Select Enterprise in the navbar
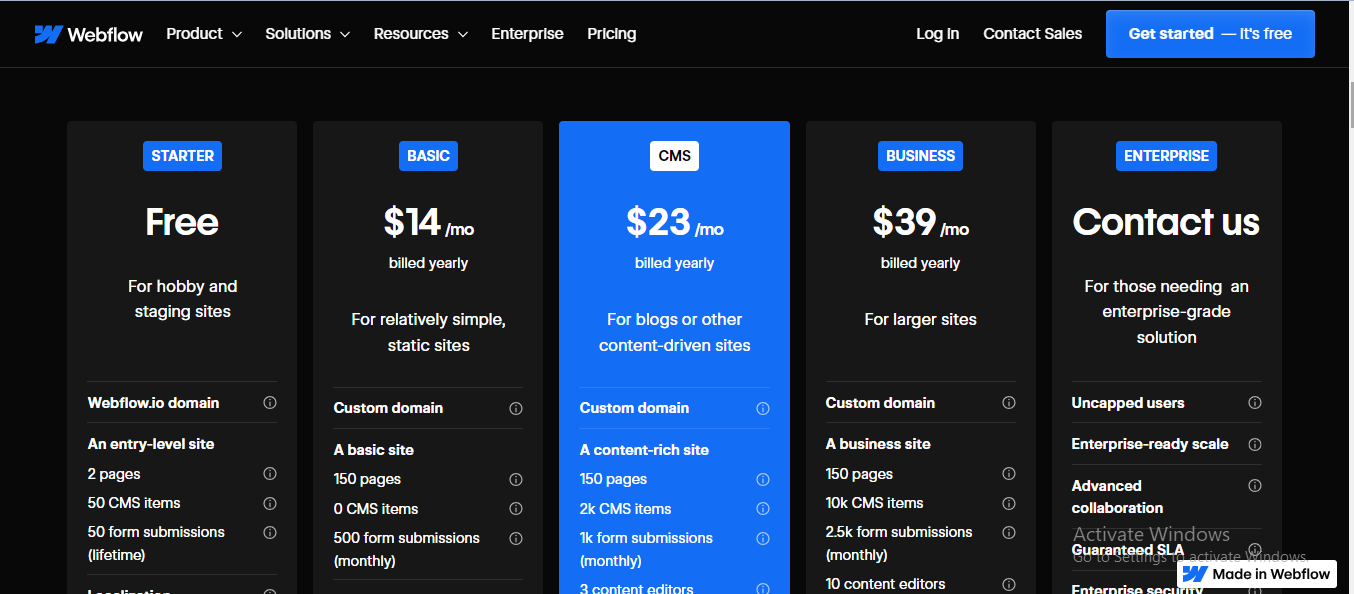The image size is (1354, 594). pyautogui.click(x=527, y=33)
